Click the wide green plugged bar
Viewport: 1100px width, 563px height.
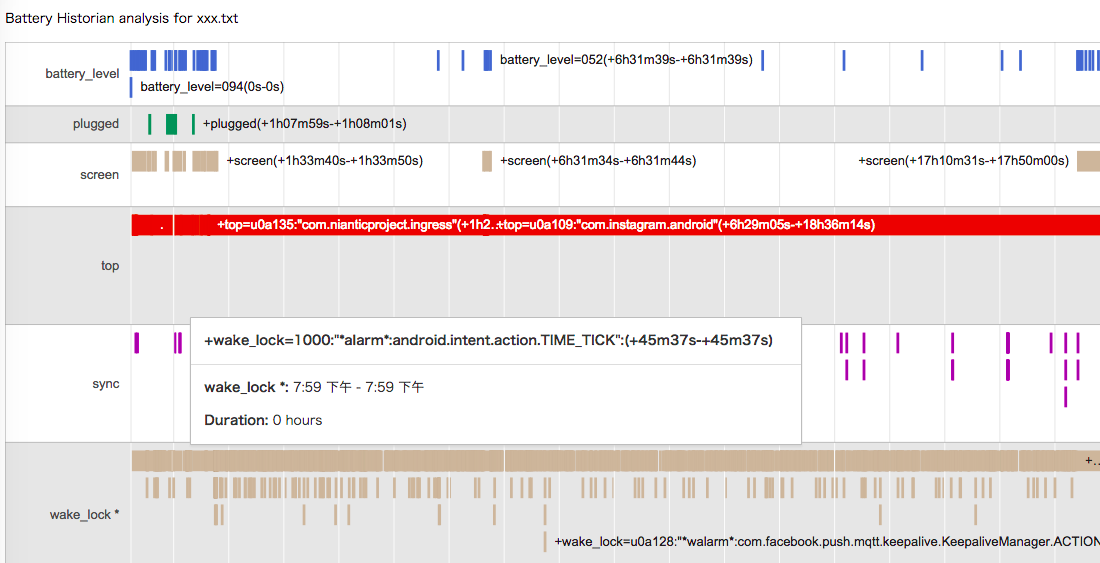point(171,124)
